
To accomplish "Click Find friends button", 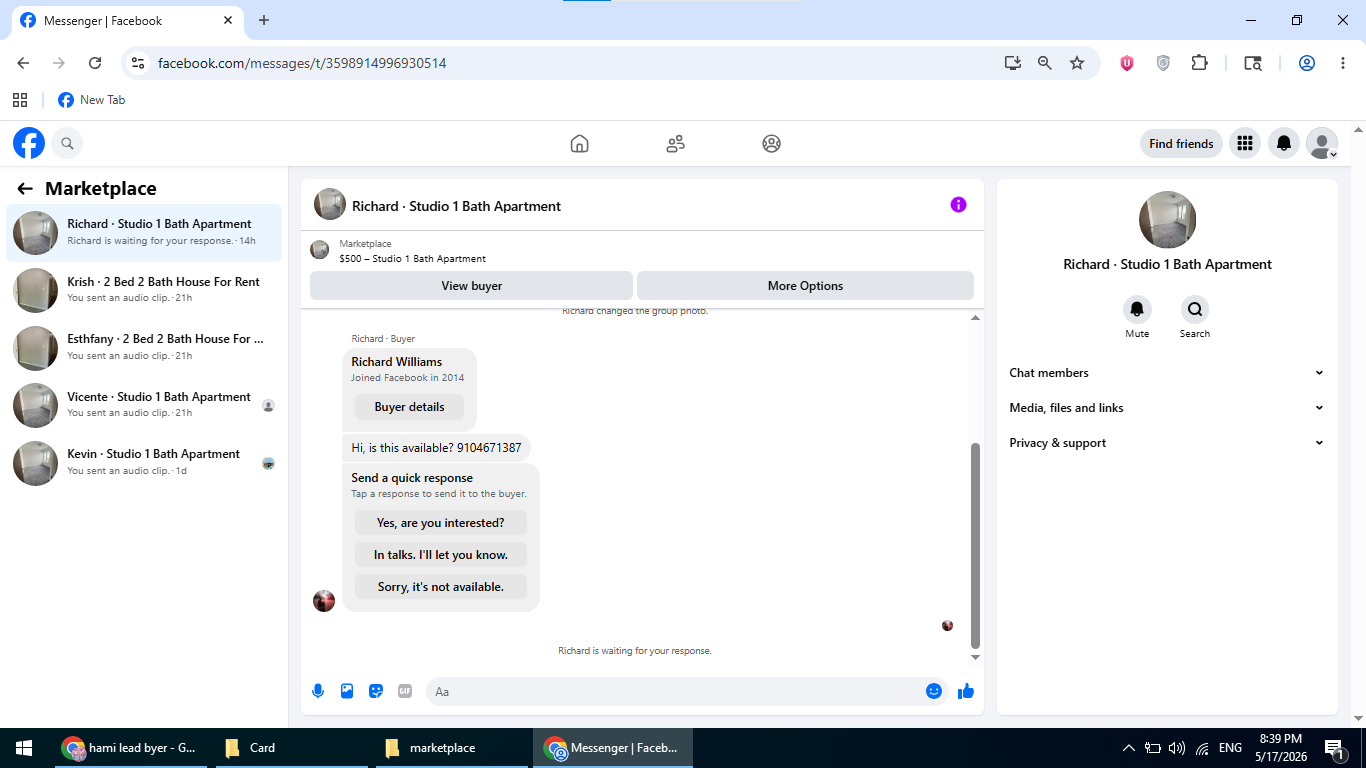I will pyautogui.click(x=1181, y=144).
